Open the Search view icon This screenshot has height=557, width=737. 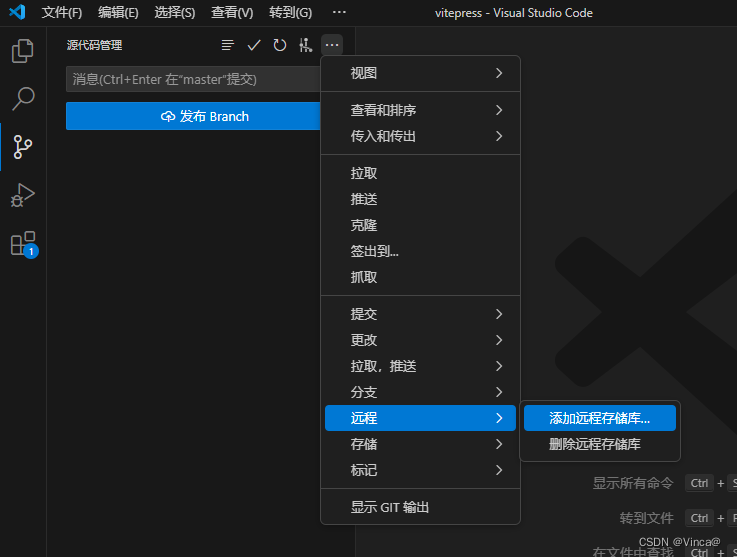[23, 99]
